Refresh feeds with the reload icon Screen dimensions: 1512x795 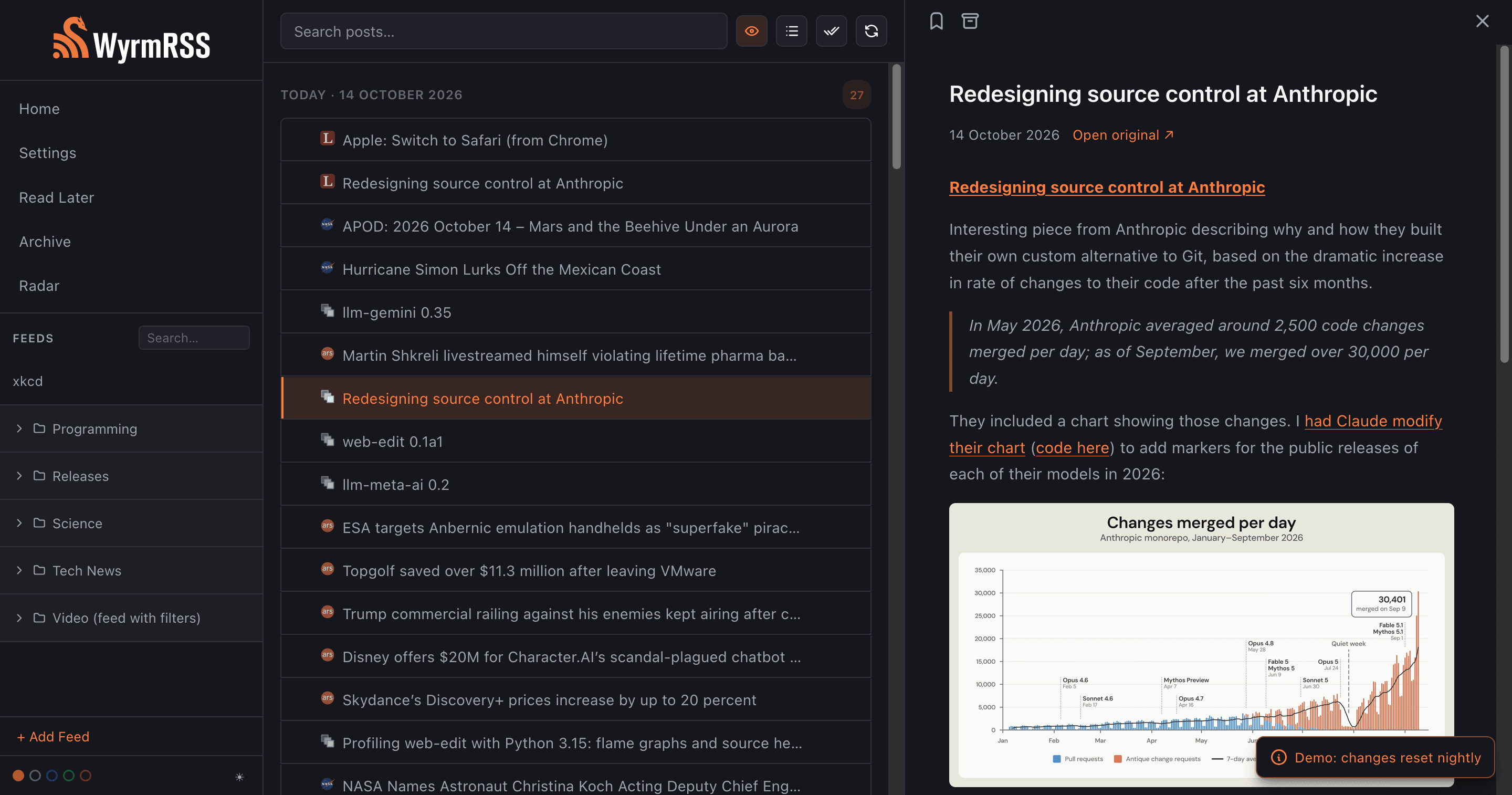pos(871,31)
